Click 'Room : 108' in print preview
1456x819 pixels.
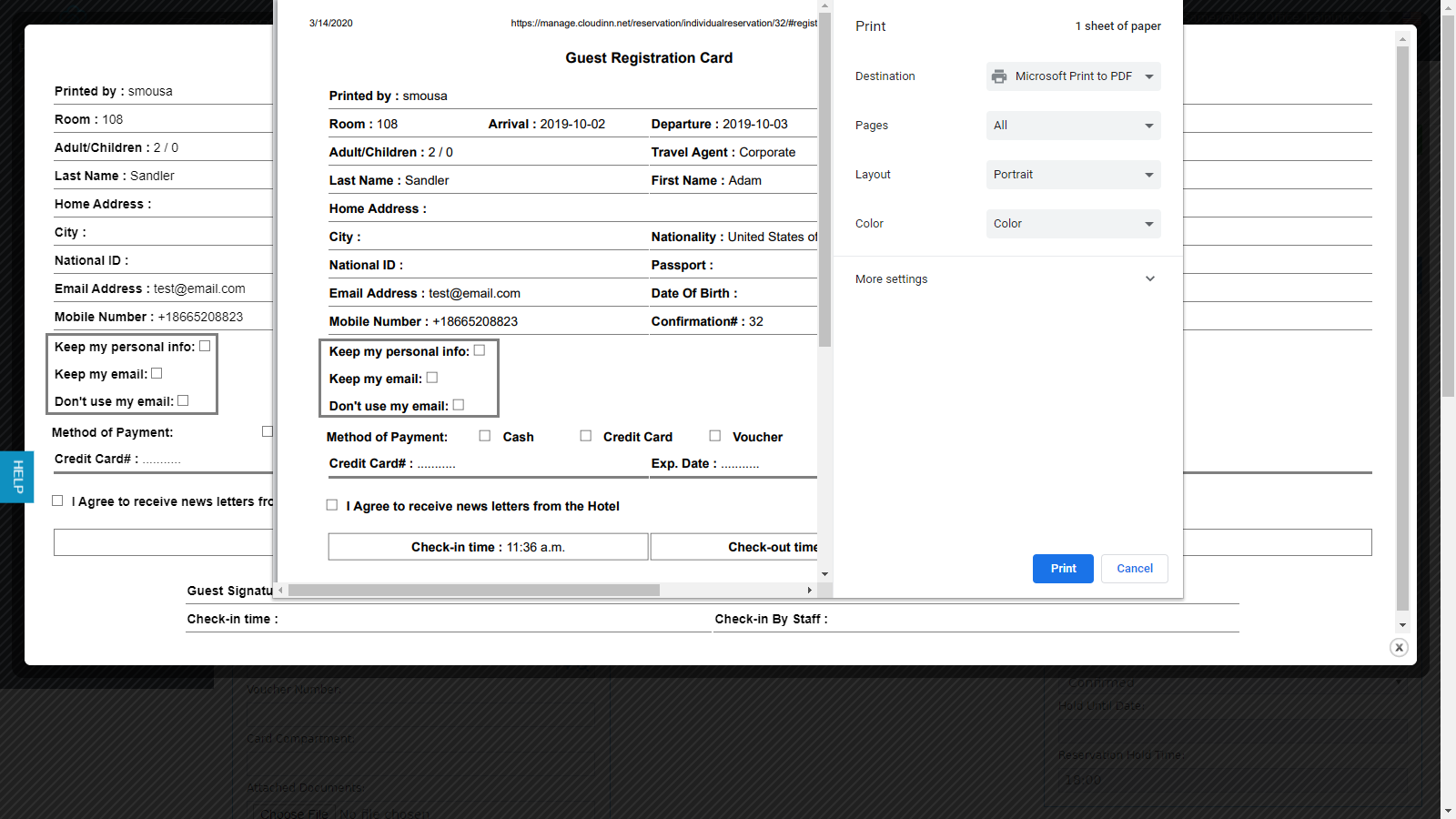pos(363,125)
